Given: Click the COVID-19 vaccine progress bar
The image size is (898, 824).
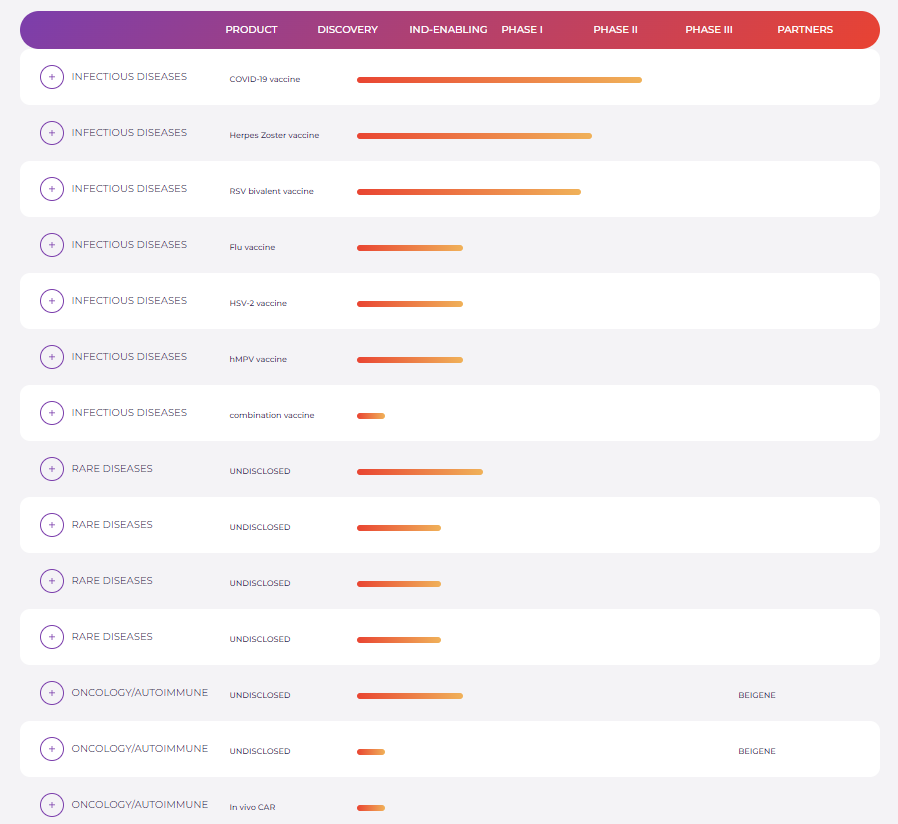Looking at the screenshot, I should pos(498,80).
